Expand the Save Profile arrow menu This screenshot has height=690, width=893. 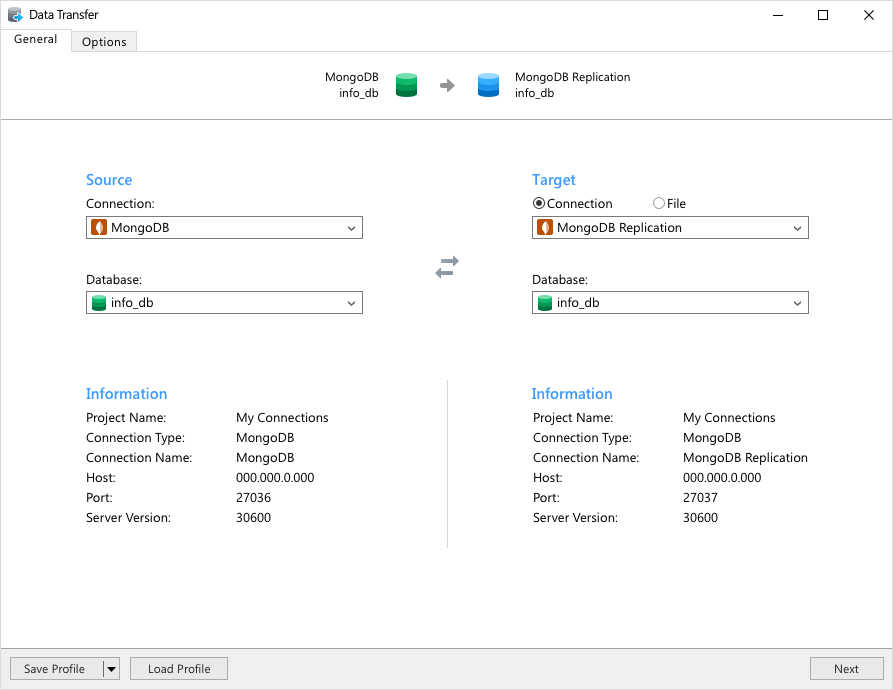click(112, 669)
